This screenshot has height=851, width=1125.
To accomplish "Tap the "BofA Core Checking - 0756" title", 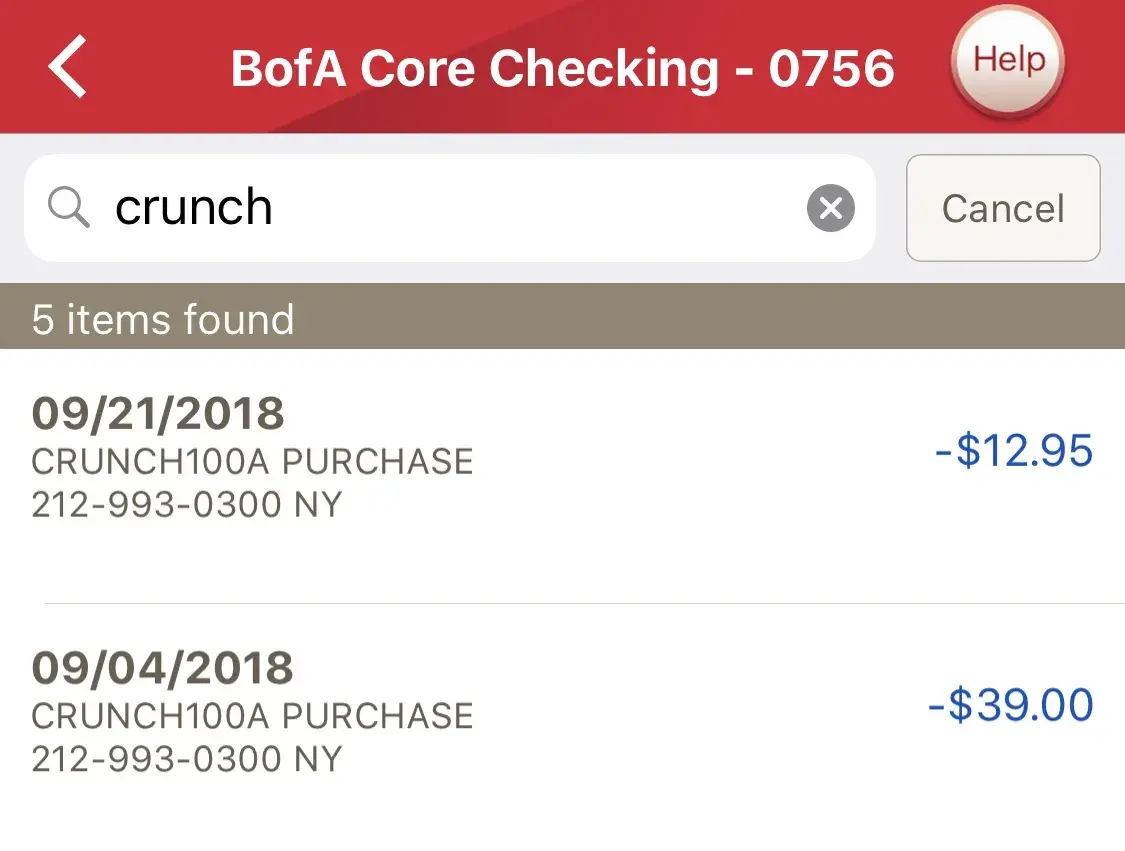I will [x=562, y=68].
